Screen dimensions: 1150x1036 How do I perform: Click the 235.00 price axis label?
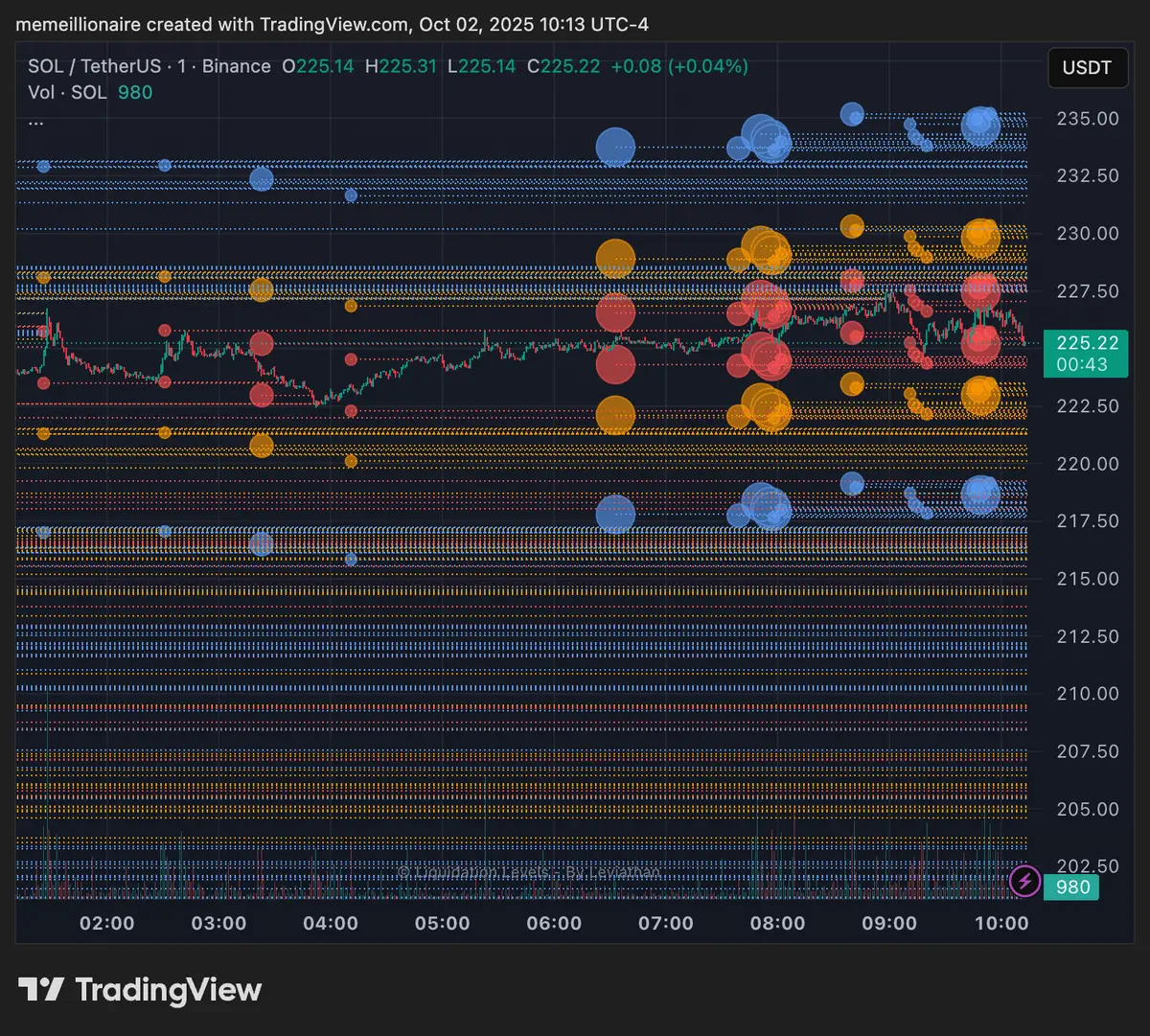[1088, 119]
